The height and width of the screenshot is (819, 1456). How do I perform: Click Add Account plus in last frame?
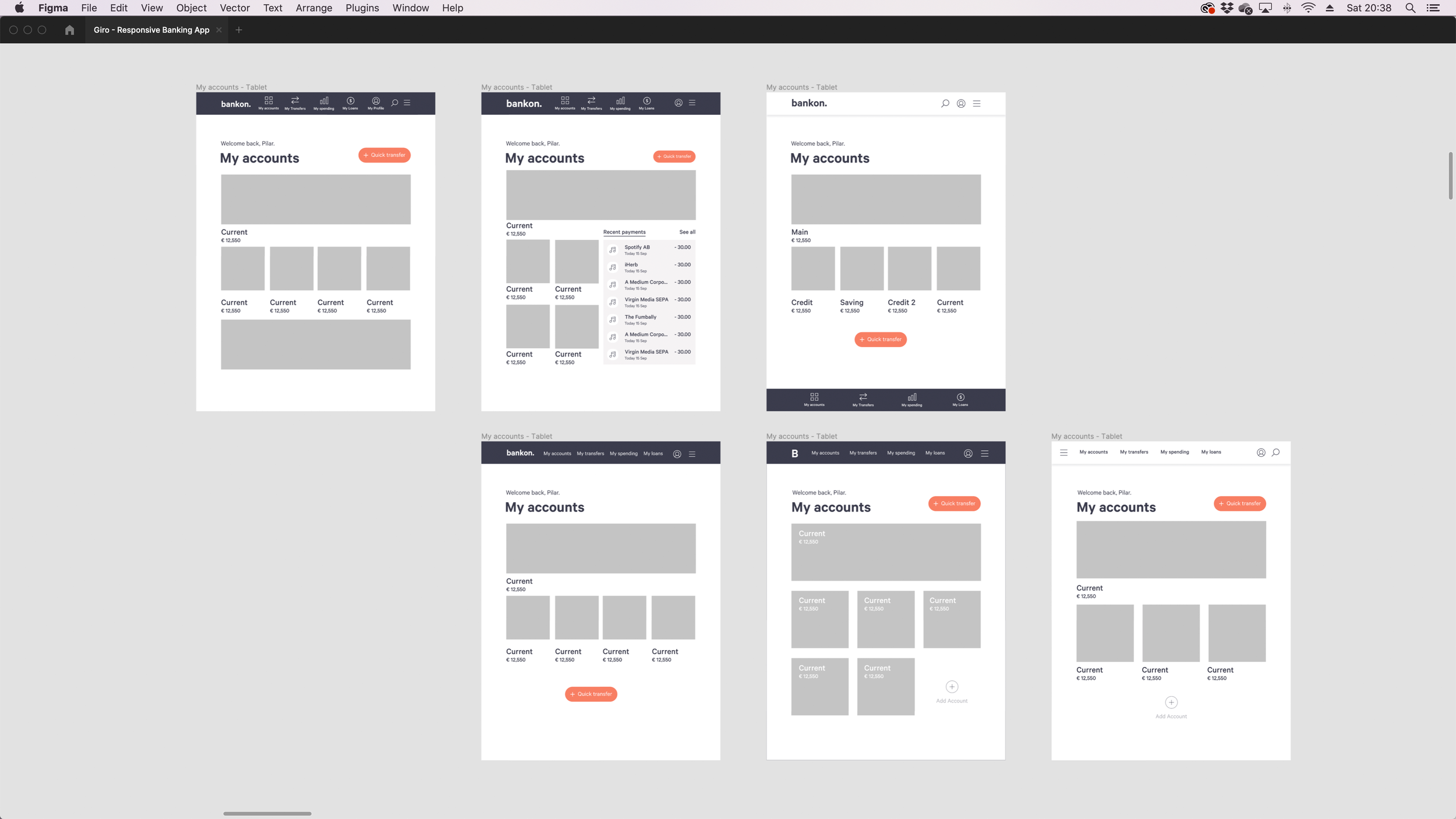point(1171,702)
